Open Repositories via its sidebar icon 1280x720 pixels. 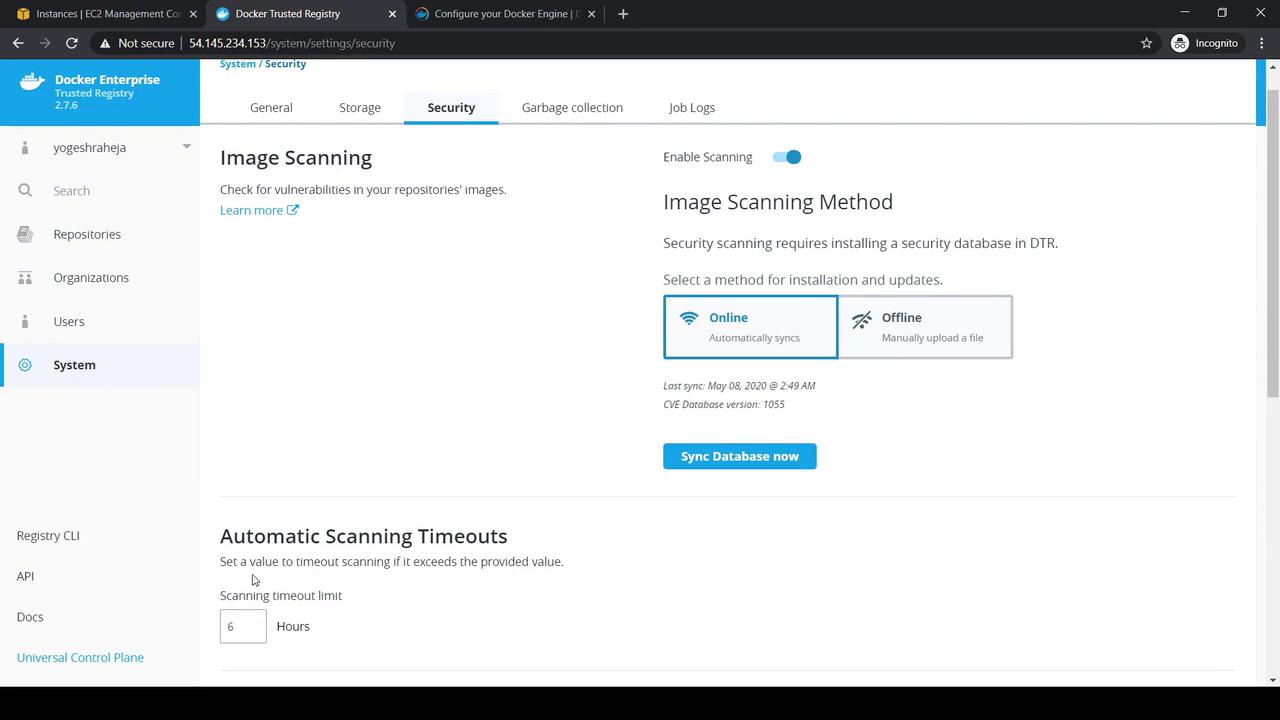click(25, 234)
